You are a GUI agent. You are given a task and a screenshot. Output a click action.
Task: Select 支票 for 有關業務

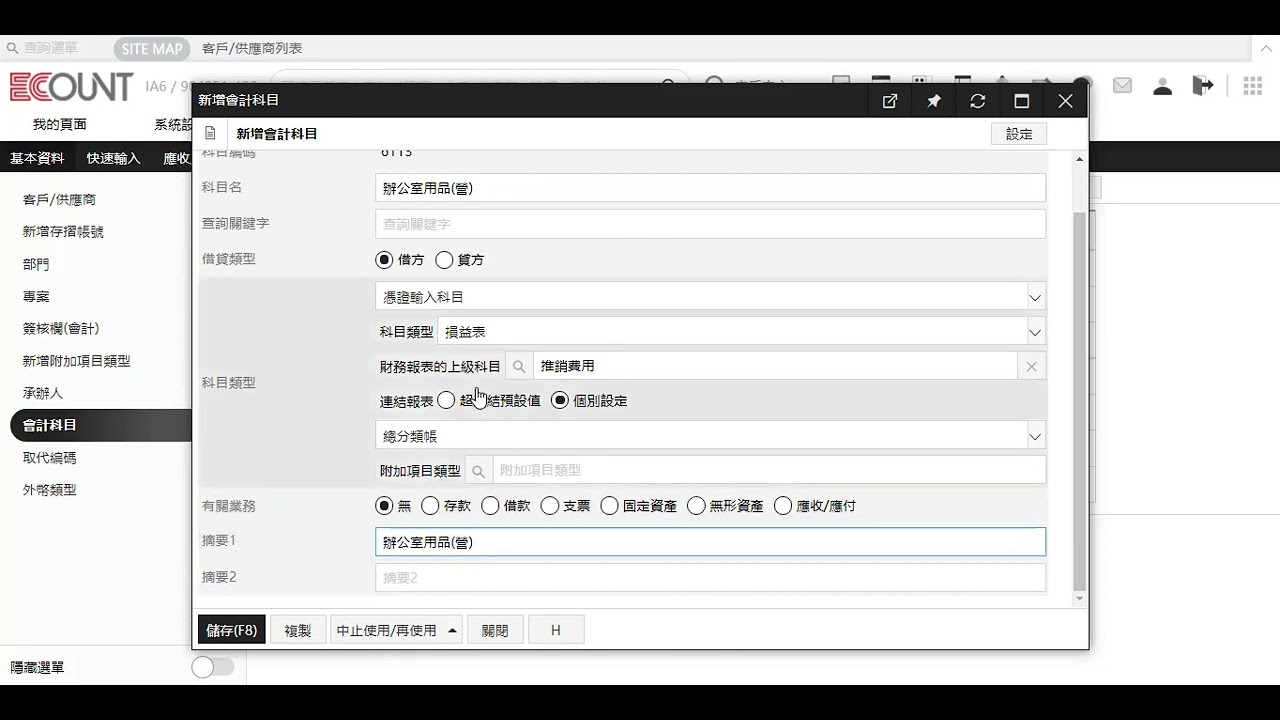coord(549,506)
